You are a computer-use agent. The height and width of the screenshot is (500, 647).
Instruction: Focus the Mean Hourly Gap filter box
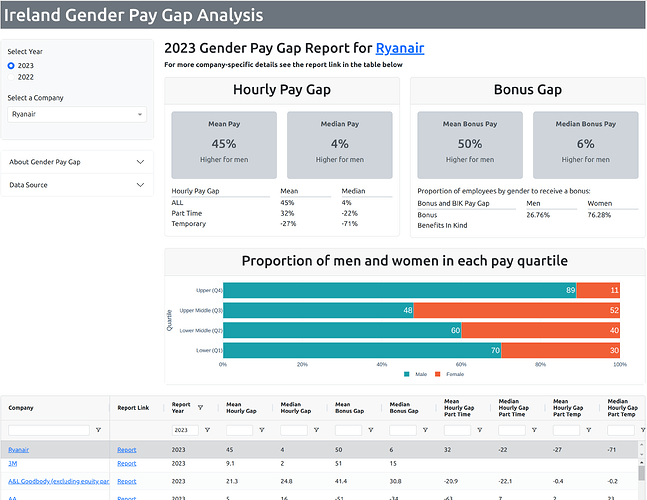(x=239, y=430)
